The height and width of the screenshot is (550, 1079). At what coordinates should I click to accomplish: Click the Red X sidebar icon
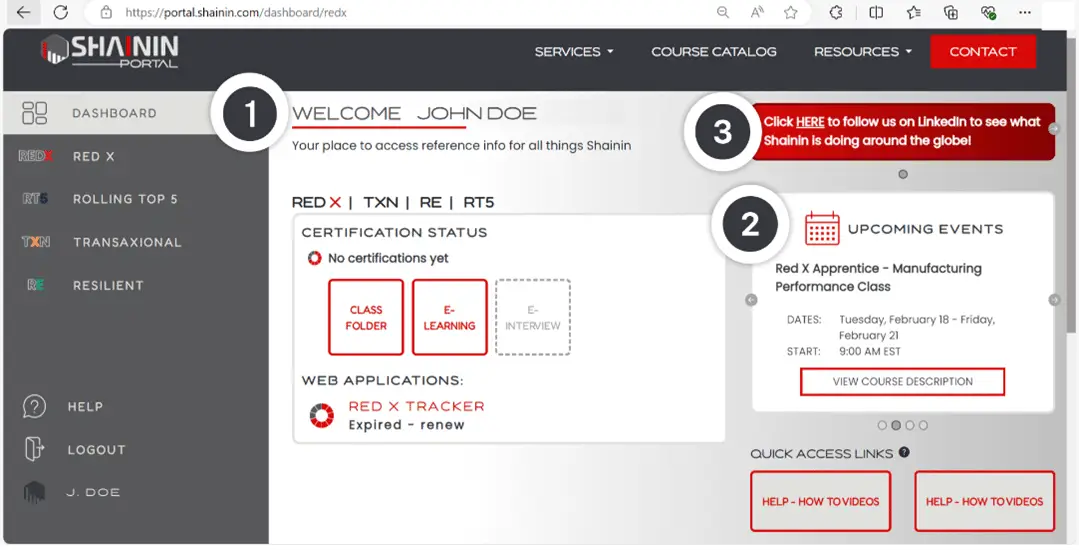point(35,156)
